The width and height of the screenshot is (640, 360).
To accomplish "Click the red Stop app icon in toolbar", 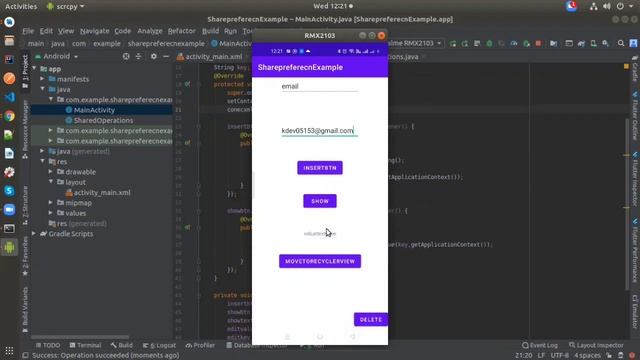I will point(538,43).
